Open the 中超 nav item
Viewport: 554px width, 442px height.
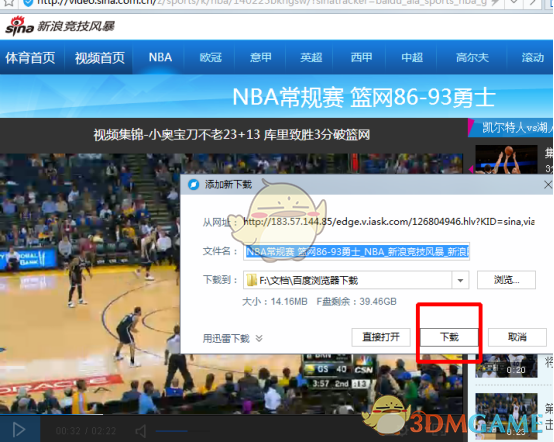point(412,57)
